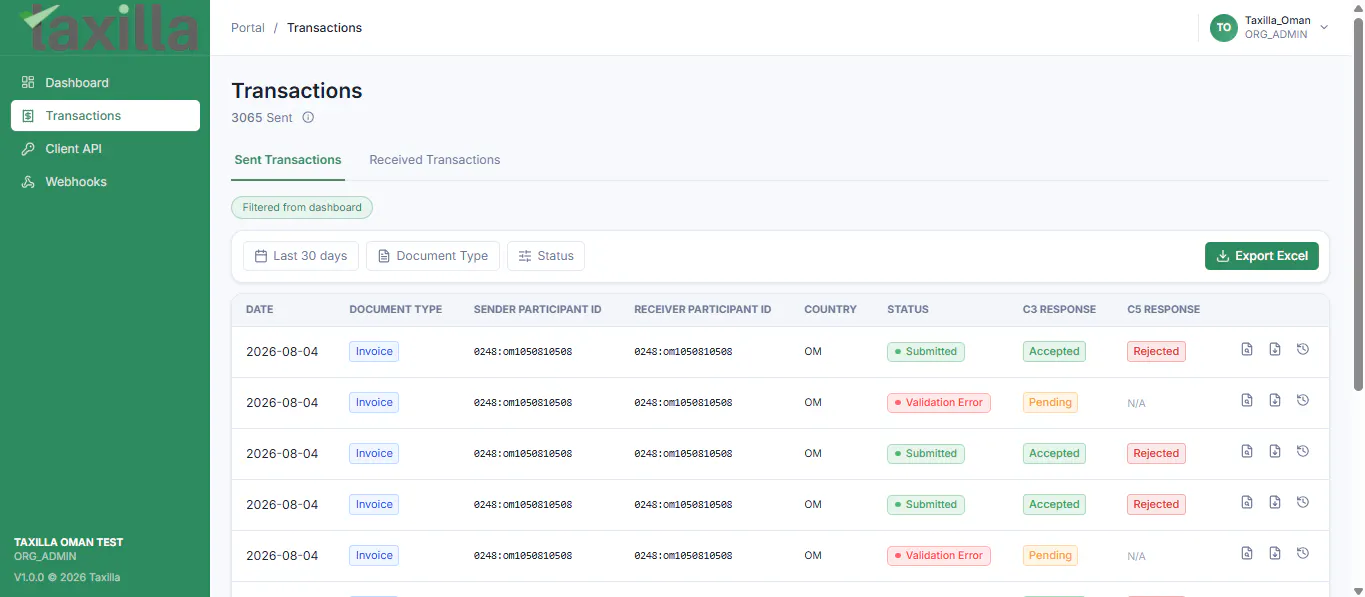Image resolution: width=1365 pixels, height=597 pixels.
Task: Click the COUNTRY column header
Action: pyautogui.click(x=830, y=310)
